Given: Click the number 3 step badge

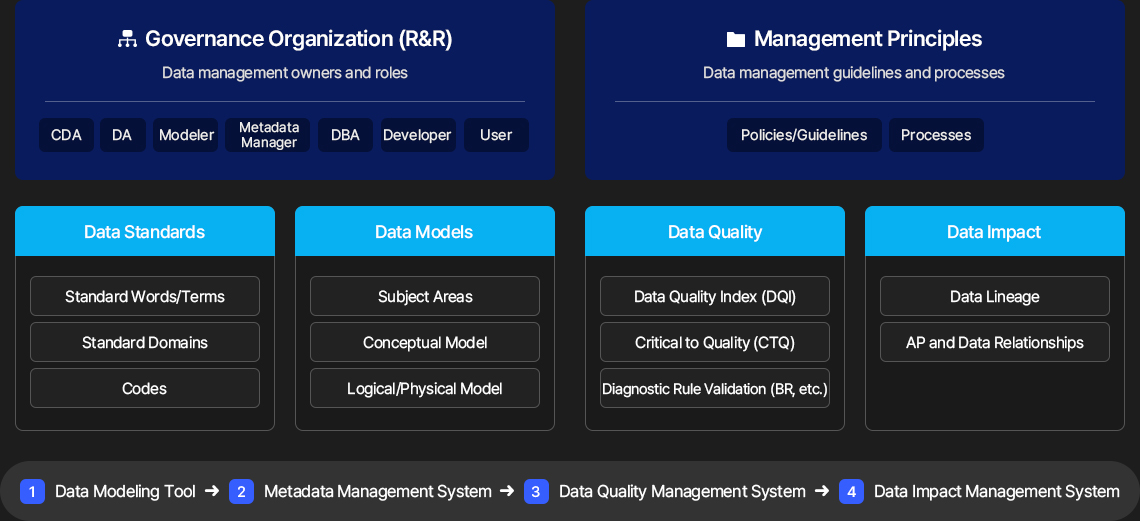Looking at the screenshot, I should click(536, 491).
